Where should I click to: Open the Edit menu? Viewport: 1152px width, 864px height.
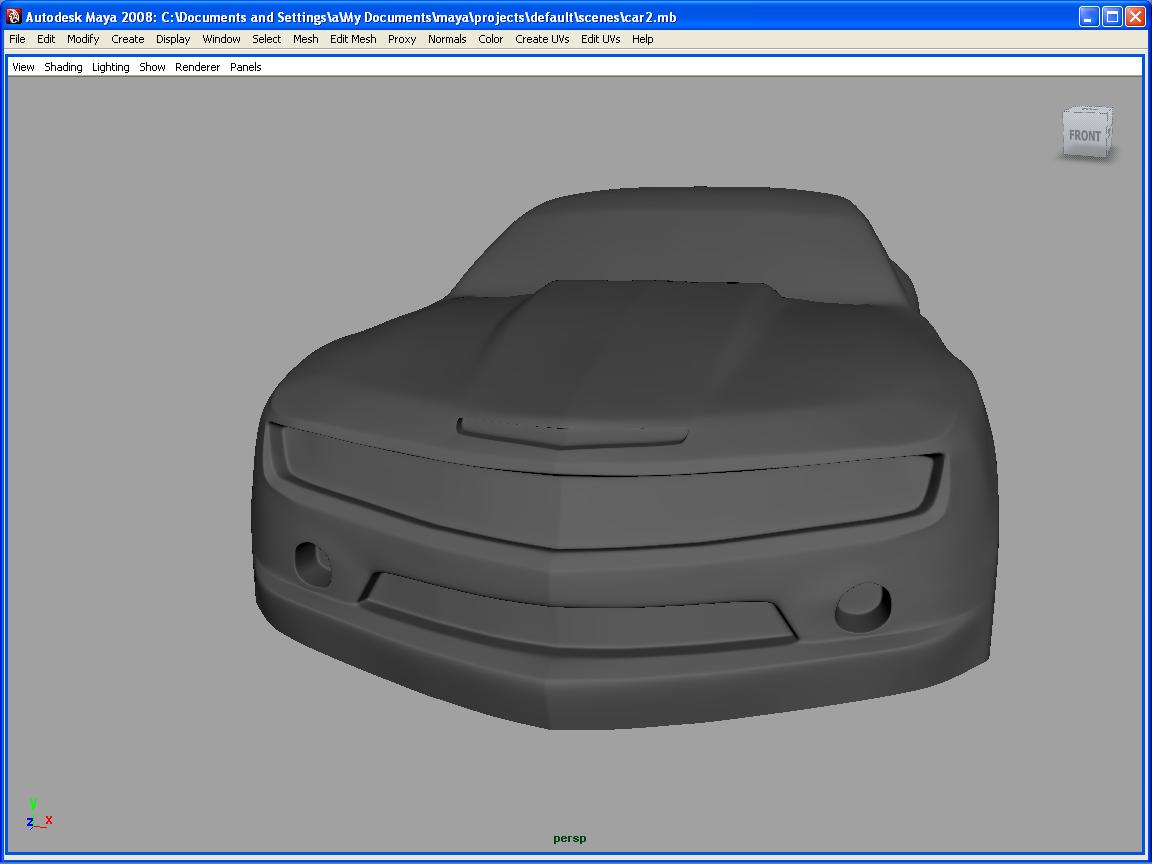point(46,39)
